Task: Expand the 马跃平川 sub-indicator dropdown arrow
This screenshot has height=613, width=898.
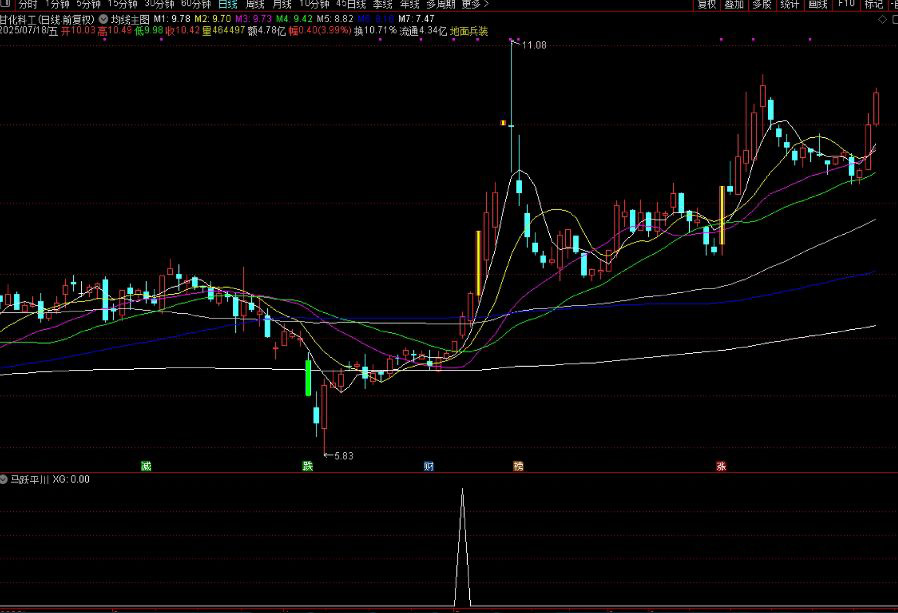Action: coord(4,480)
